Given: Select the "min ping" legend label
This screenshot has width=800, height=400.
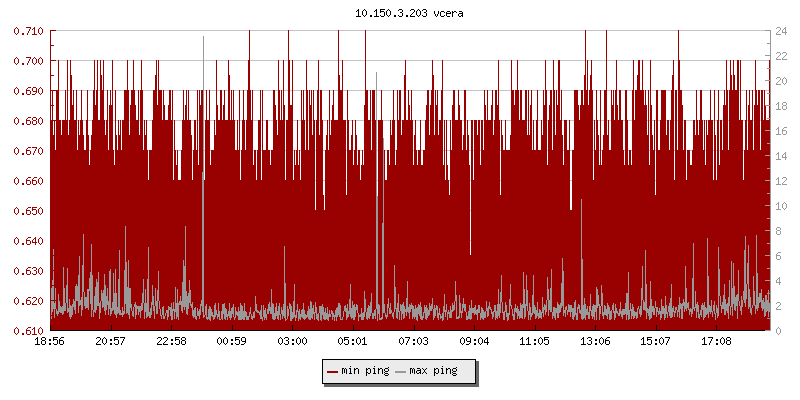Looking at the screenshot, I should coord(364,371).
